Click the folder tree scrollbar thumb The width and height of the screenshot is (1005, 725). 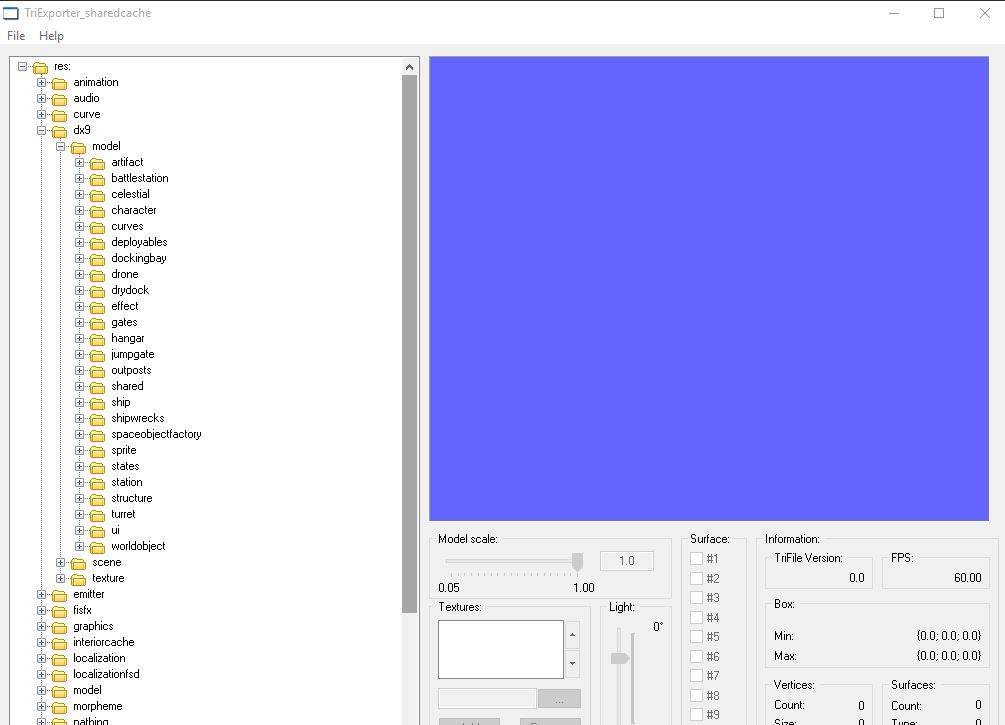coord(410,344)
